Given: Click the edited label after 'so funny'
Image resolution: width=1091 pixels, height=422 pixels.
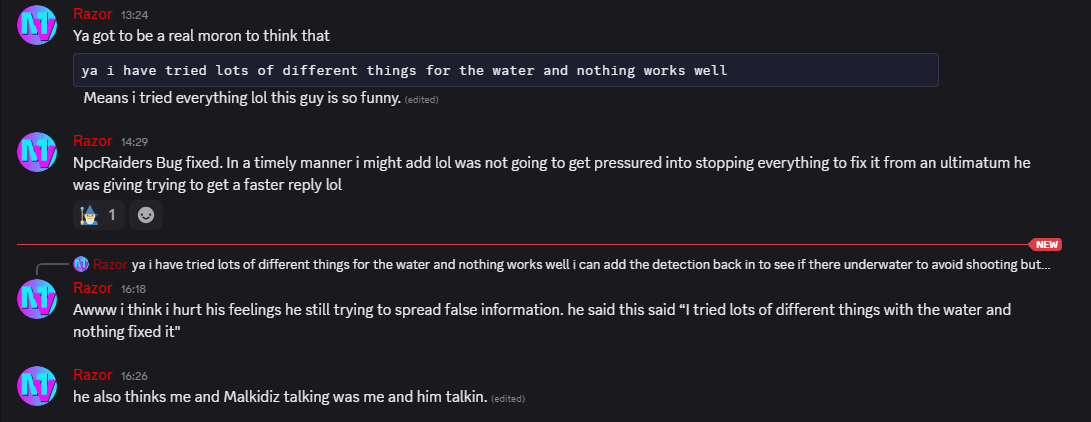Looking at the screenshot, I should point(422,99).
